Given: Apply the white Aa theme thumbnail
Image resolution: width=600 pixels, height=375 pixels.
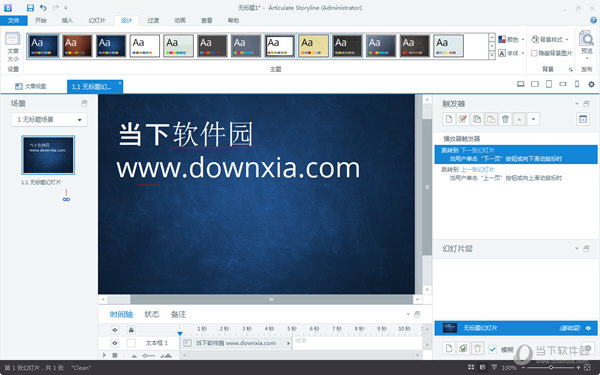Looking at the screenshot, I should coord(145,46).
